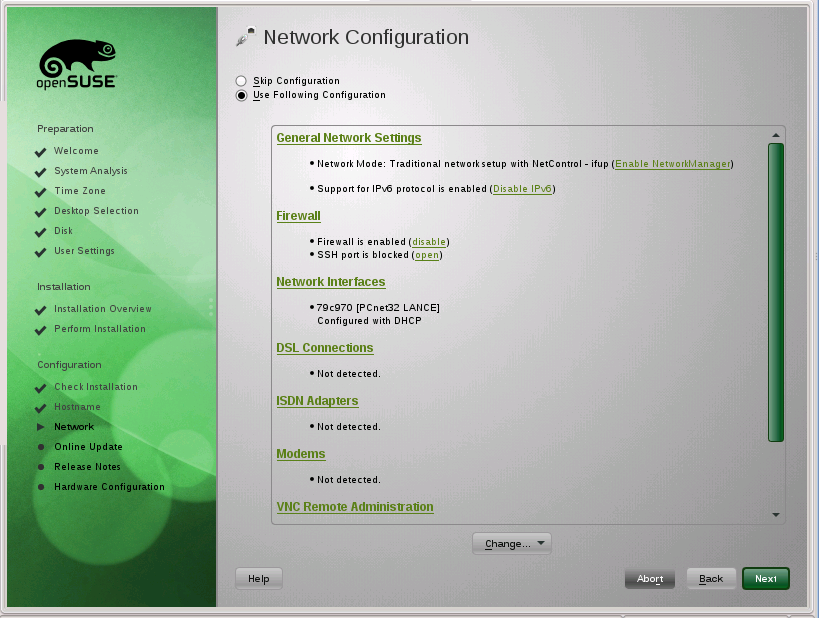Click the checkmark beside Check Installation

pyautogui.click(x=40, y=388)
